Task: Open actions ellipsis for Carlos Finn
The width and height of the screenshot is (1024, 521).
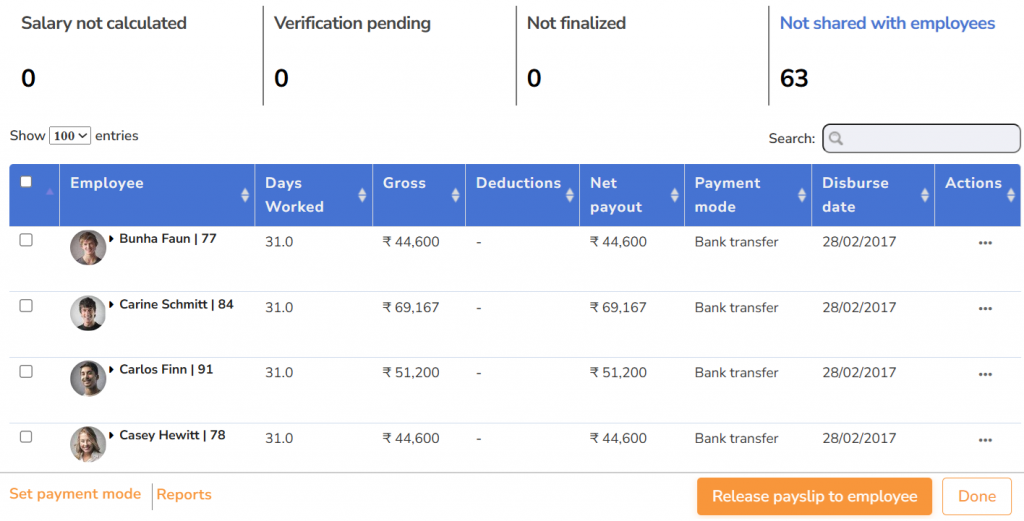Action: coord(985,374)
